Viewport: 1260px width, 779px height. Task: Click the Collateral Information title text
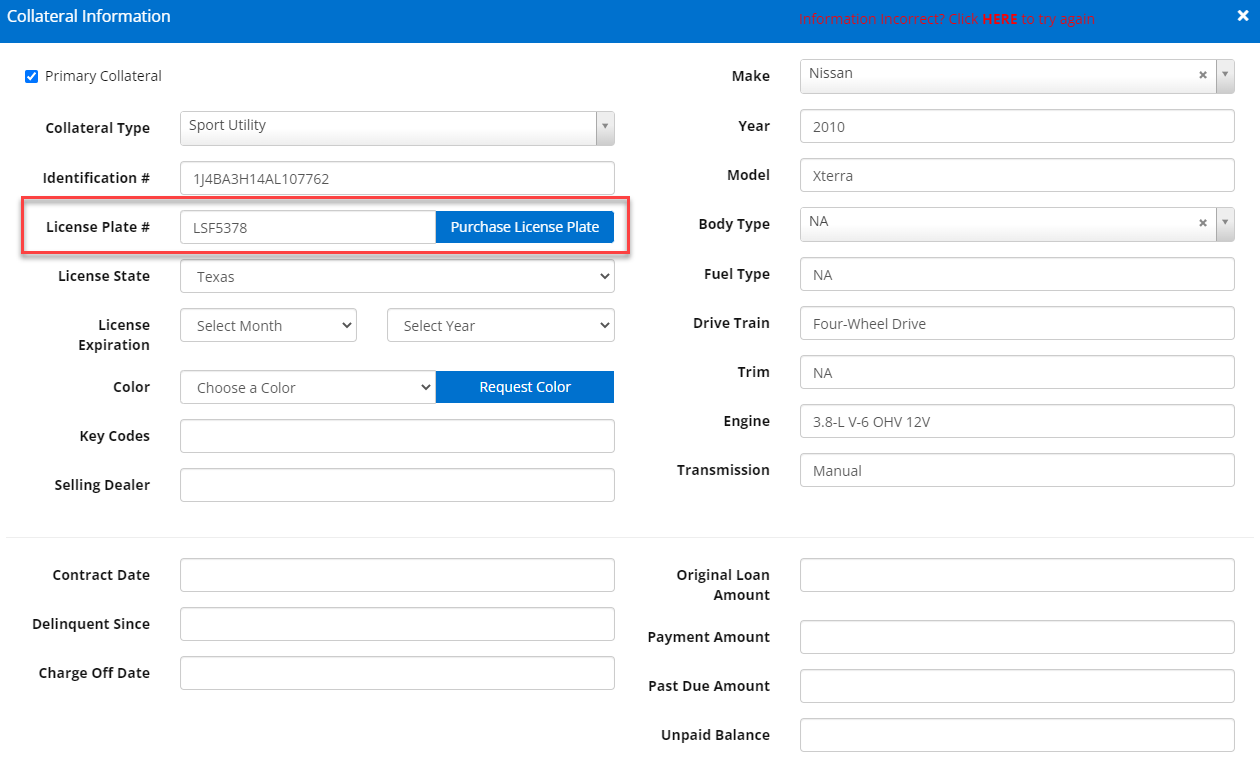tap(89, 16)
